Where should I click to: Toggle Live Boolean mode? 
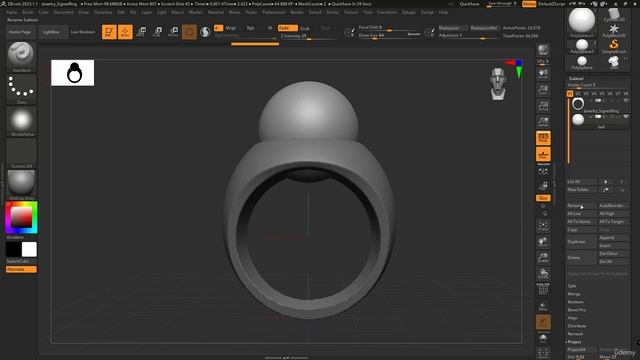(x=83, y=32)
